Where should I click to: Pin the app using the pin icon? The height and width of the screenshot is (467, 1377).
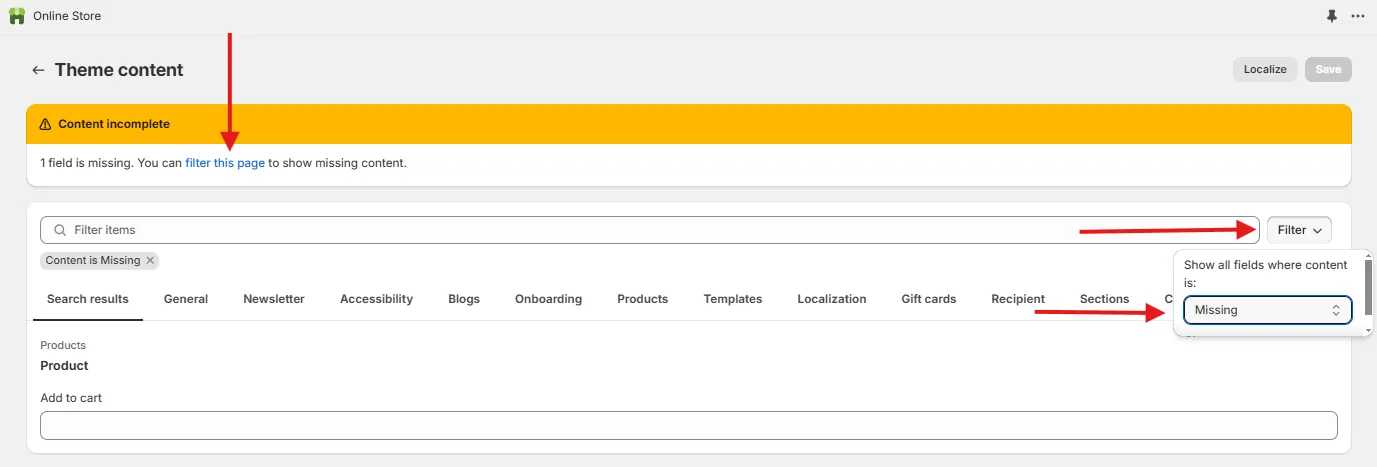(x=1331, y=16)
